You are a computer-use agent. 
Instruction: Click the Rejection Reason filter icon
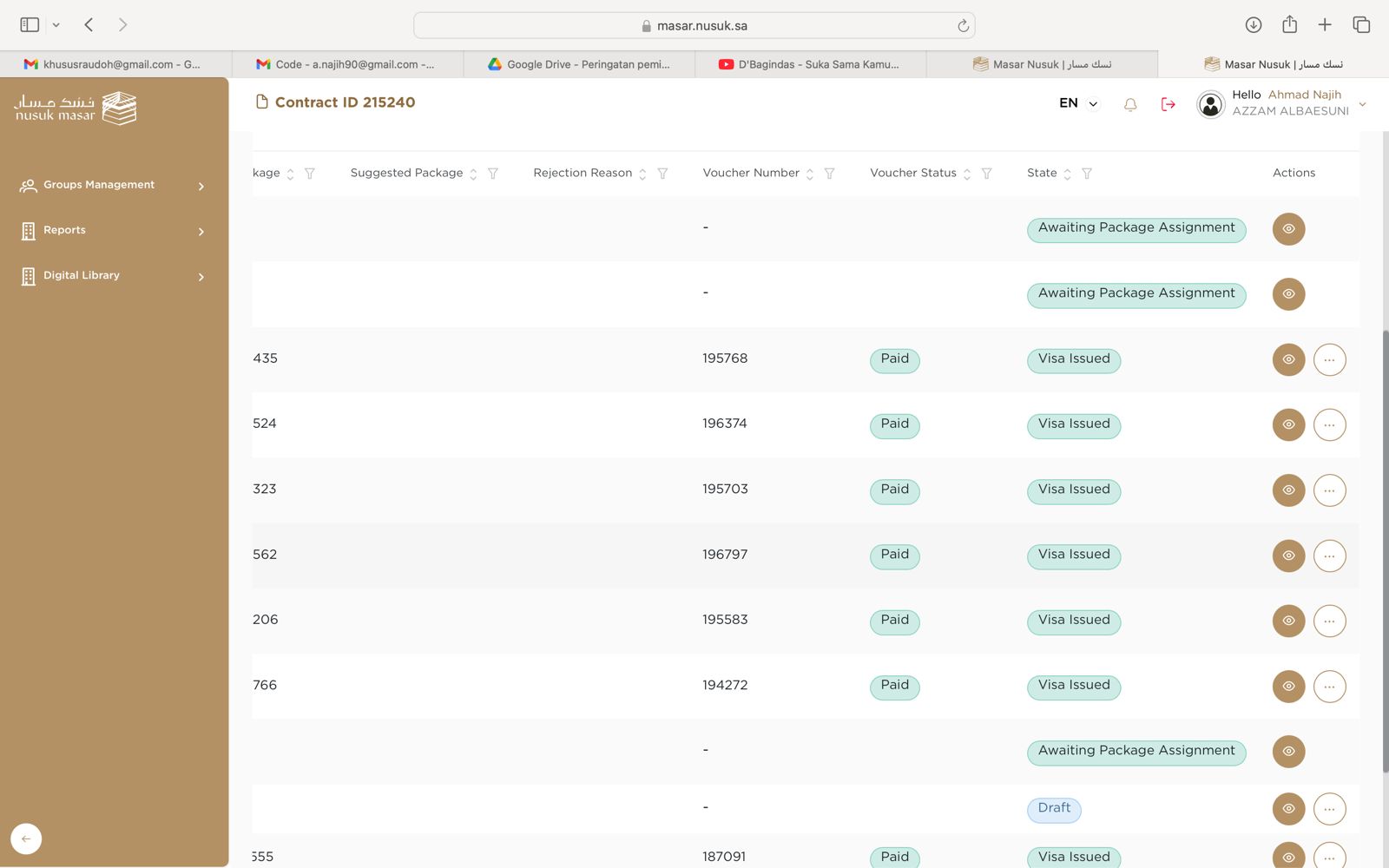(662, 174)
